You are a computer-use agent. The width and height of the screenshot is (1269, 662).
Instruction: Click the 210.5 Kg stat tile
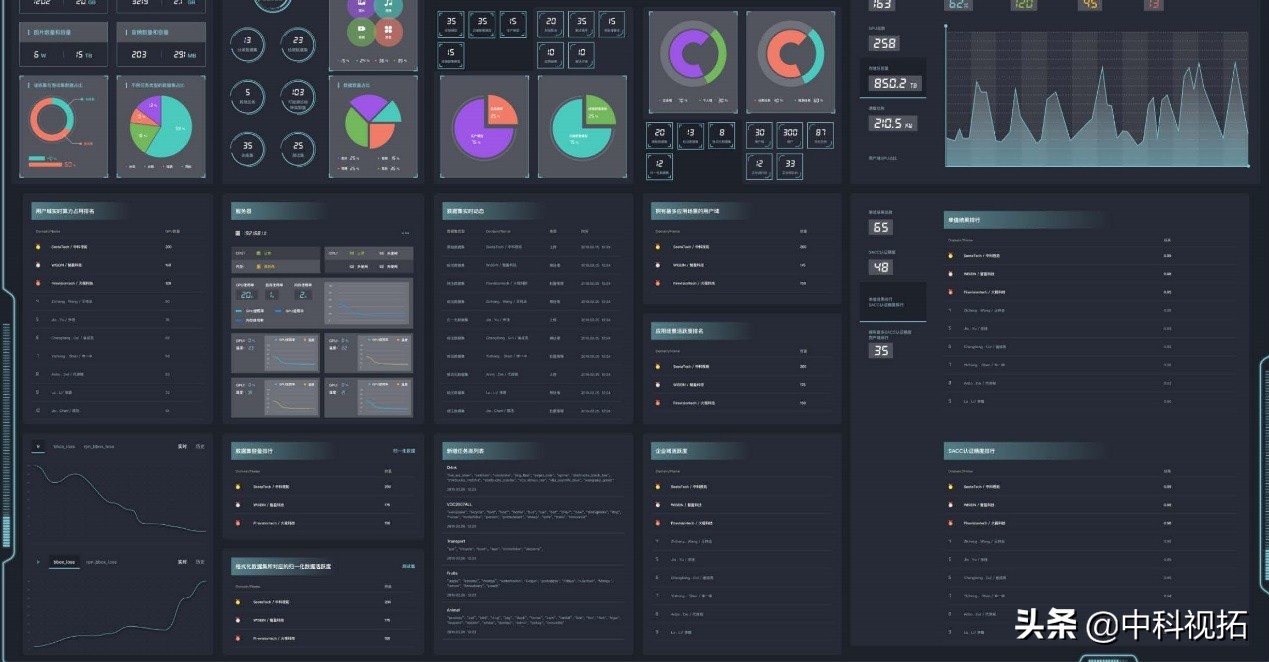click(892, 124)
